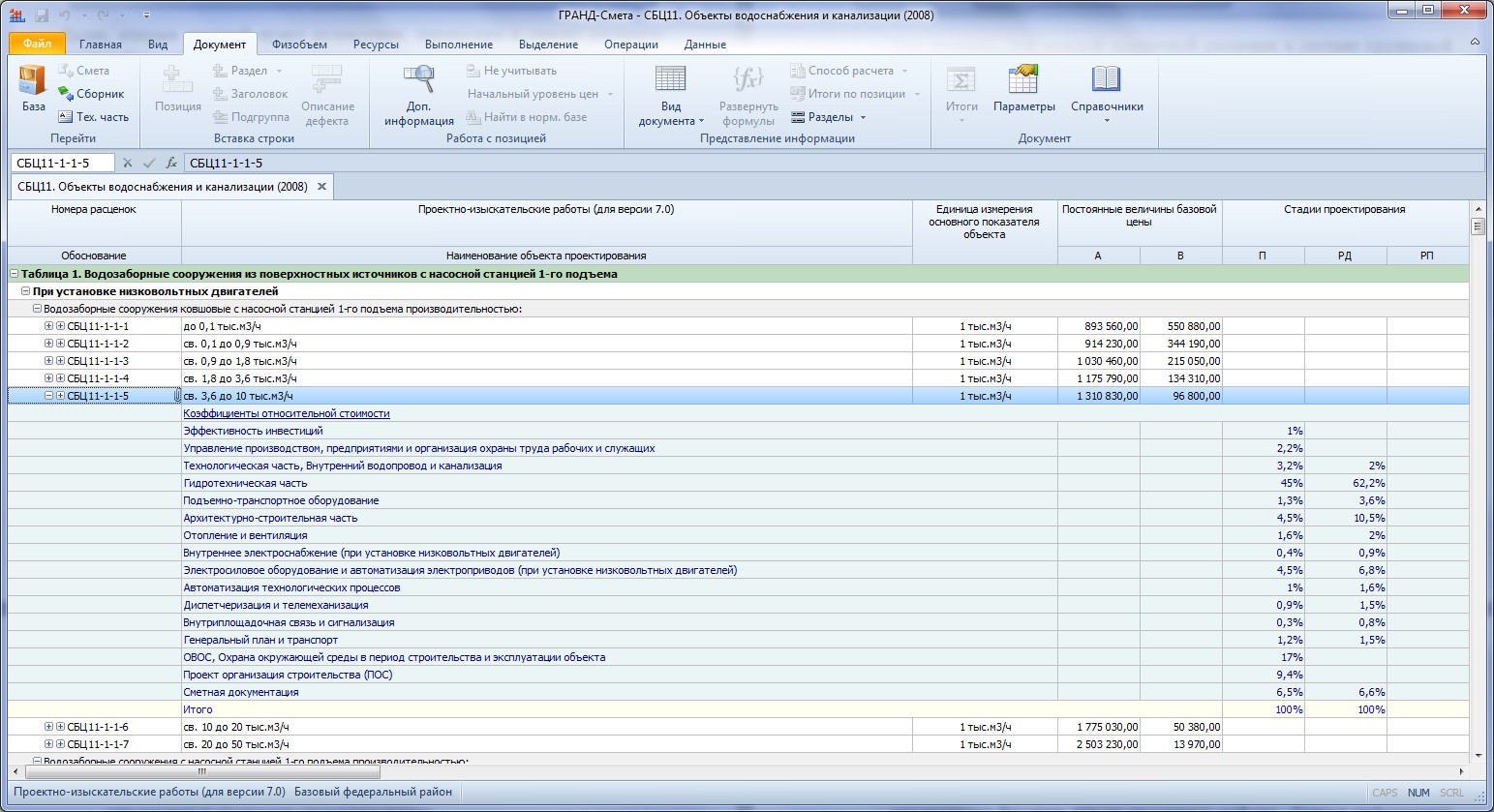Select the СБЦ11-1-1-3 row code
Viewport: 1494px width, 812px height.
point(98,361)
